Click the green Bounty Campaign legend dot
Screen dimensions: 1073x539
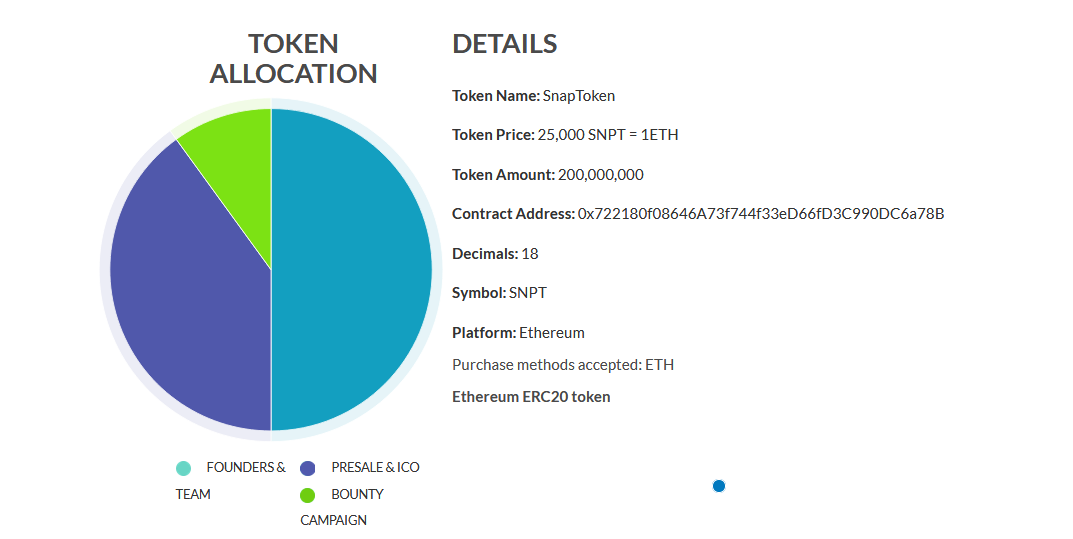pyautogui.click(x=307, y=495)
